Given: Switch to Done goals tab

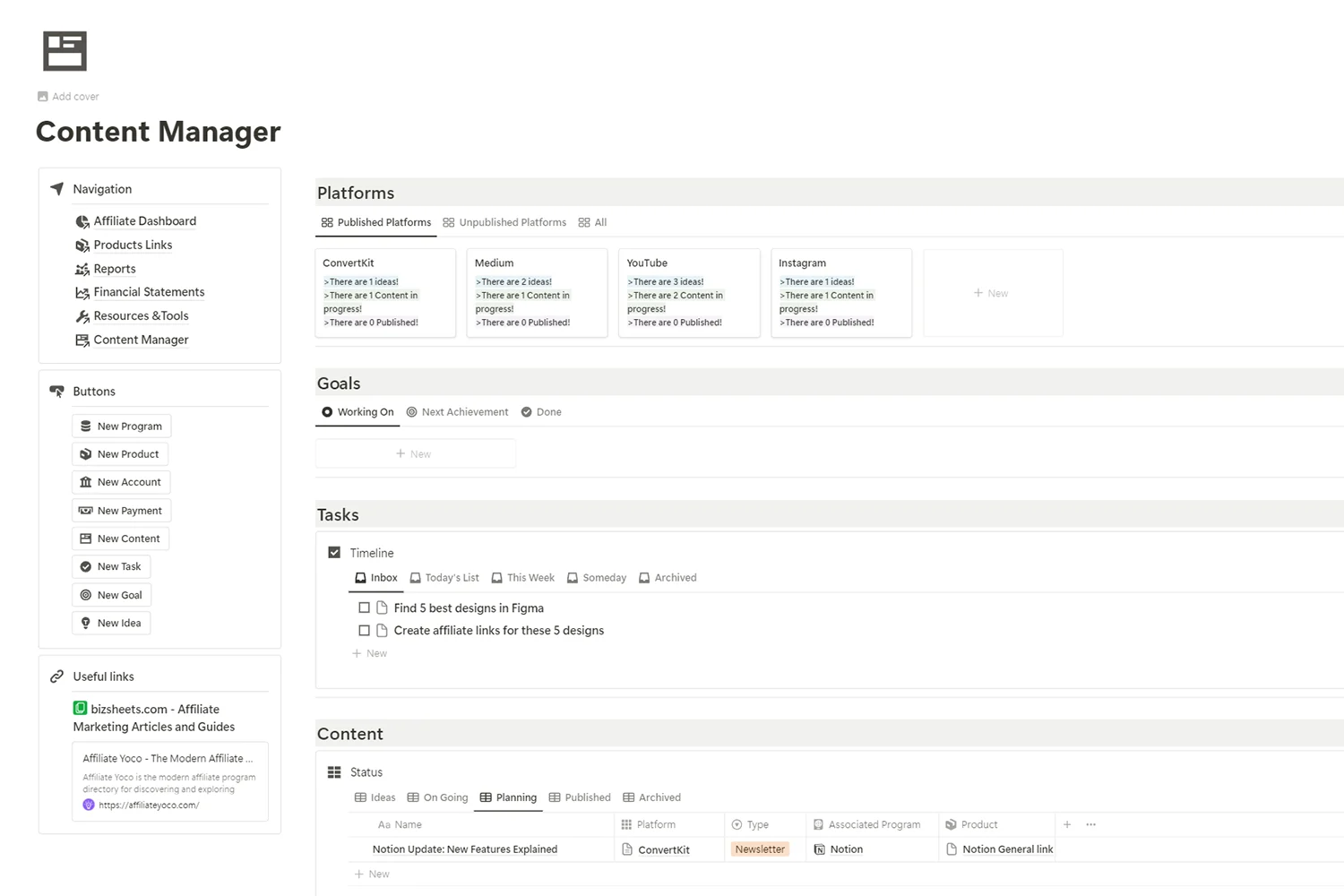Looking at the screenshot, I should click(541, 412).
